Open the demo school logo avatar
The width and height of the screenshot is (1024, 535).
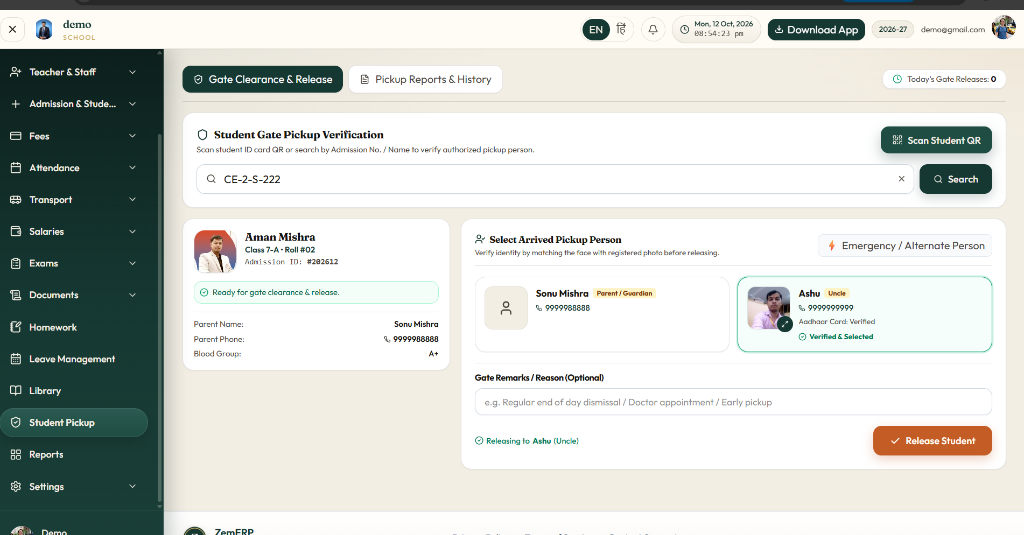tap(44, 29)
